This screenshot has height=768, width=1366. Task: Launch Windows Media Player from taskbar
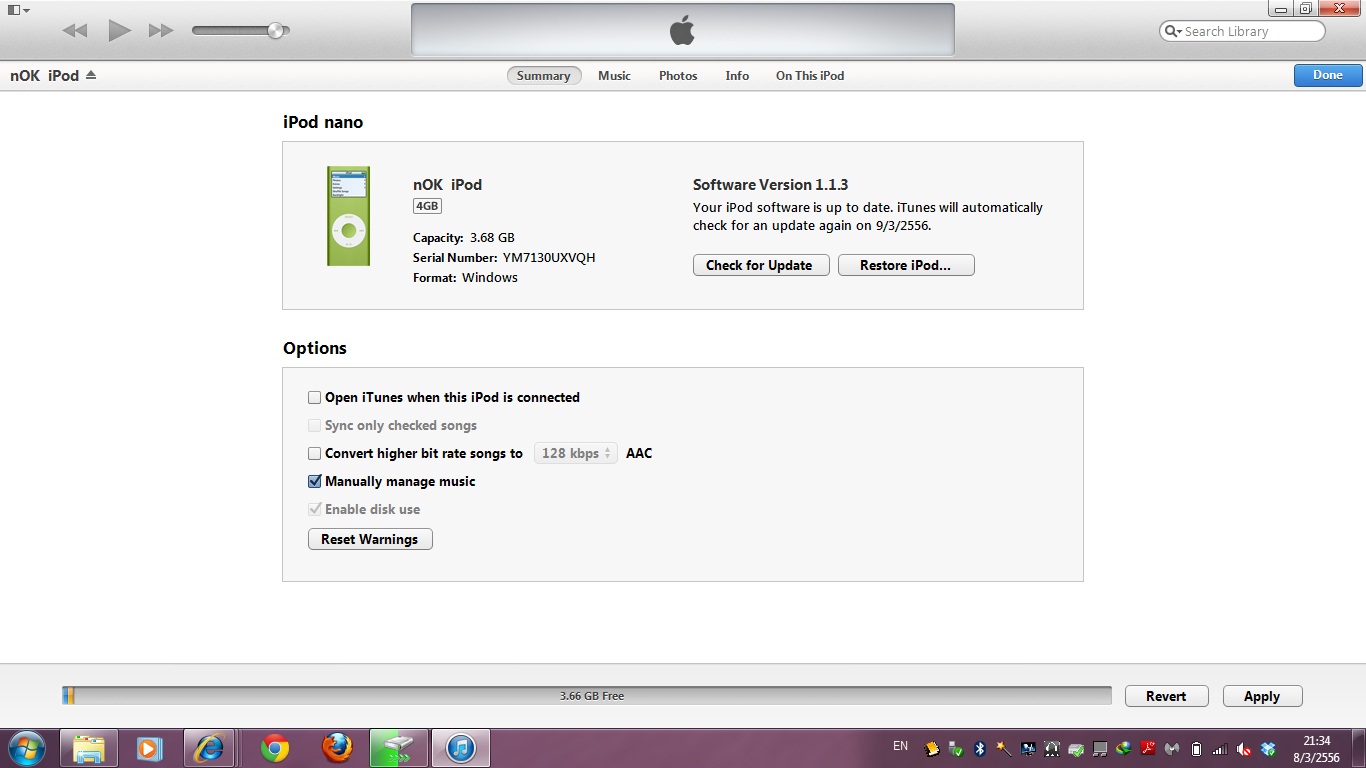coord(149,748)
